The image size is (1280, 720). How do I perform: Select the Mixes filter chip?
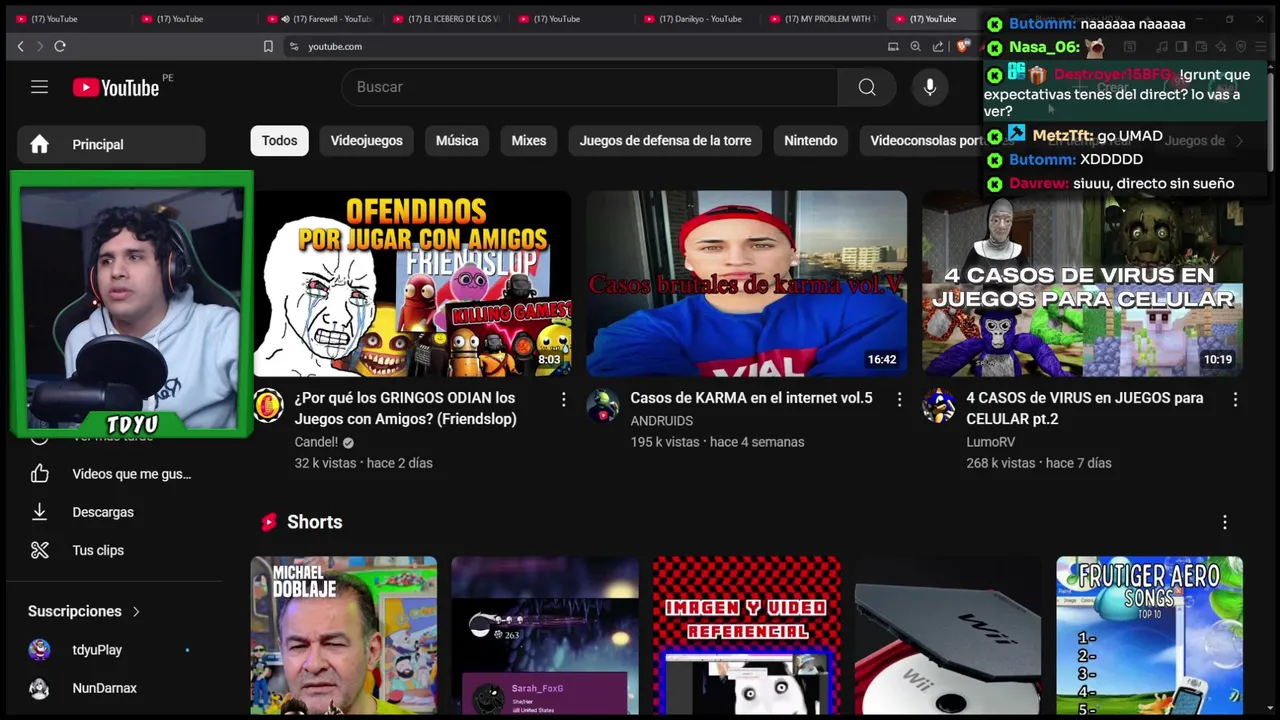(529, 141)
